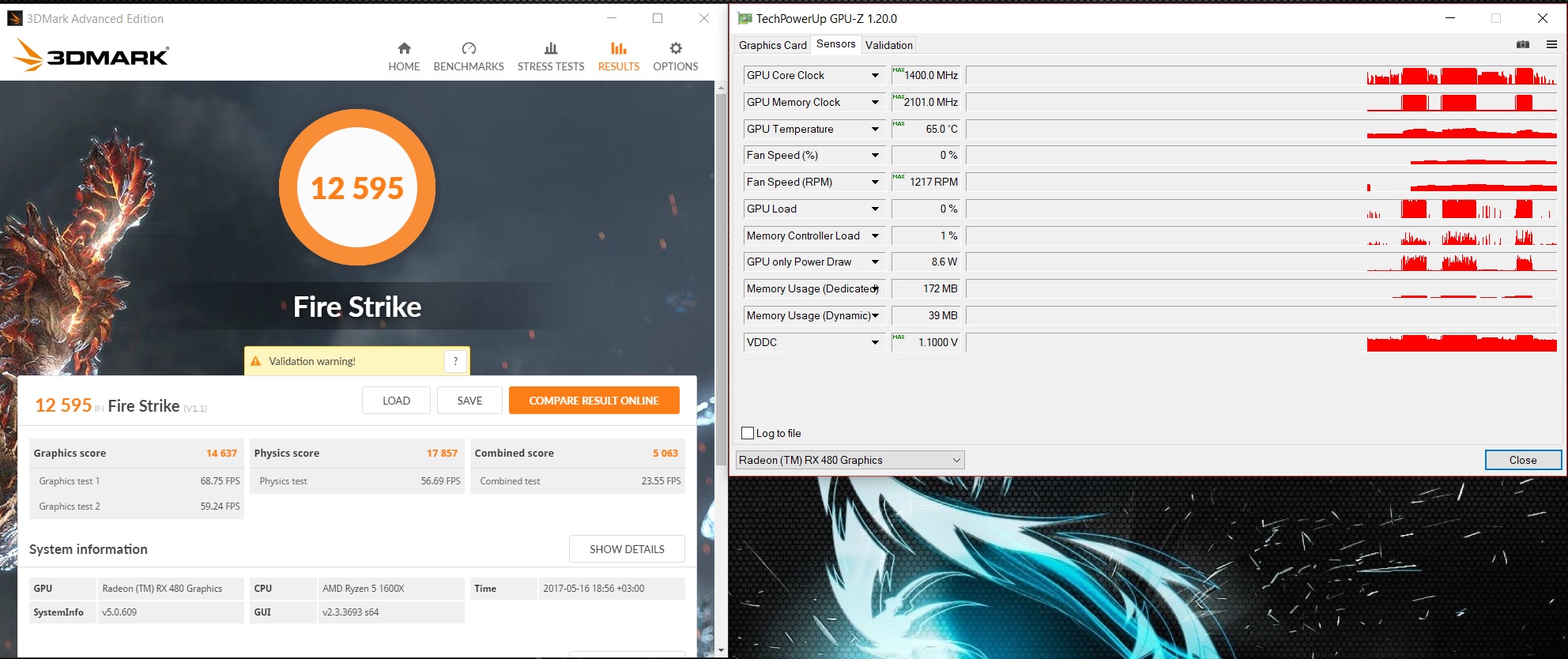
Task: Click the 3DMark logo
Action: 91,55
